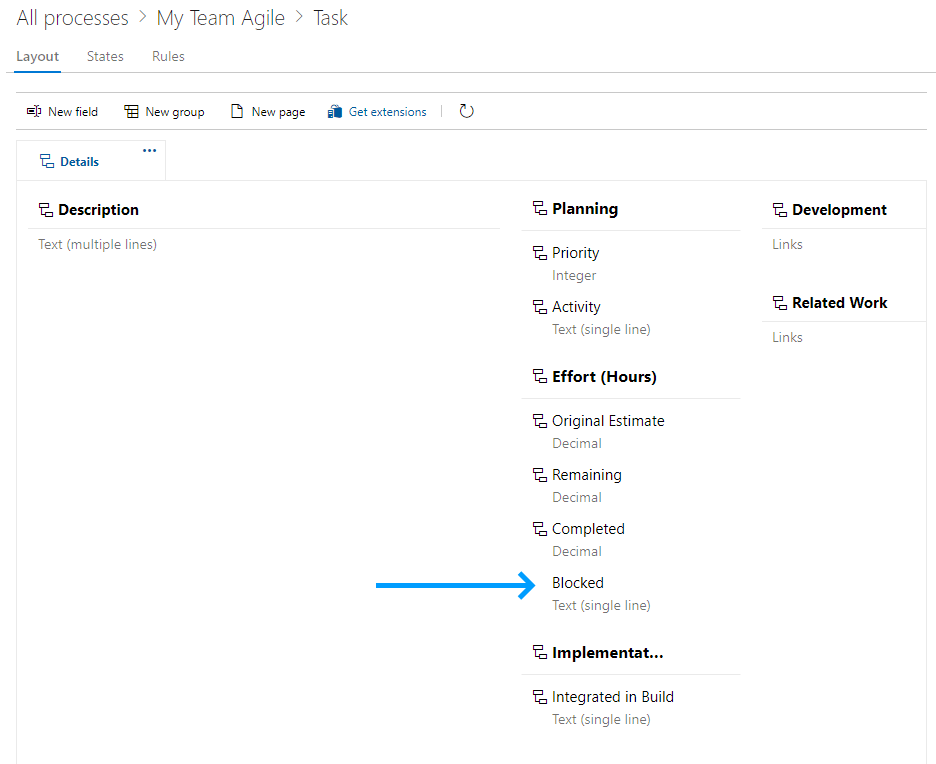The width and height of the screenshot is (936, 764).
Task: Click the refresh icon in toolbar
Action: (x=466, y=111)
